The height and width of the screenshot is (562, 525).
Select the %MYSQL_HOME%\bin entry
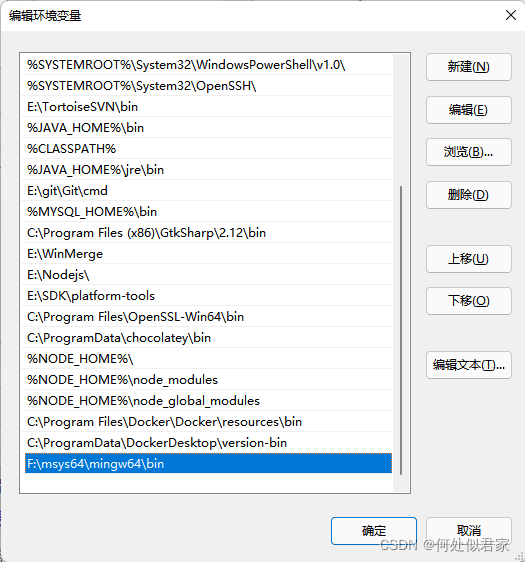click(x=207, y=211)
